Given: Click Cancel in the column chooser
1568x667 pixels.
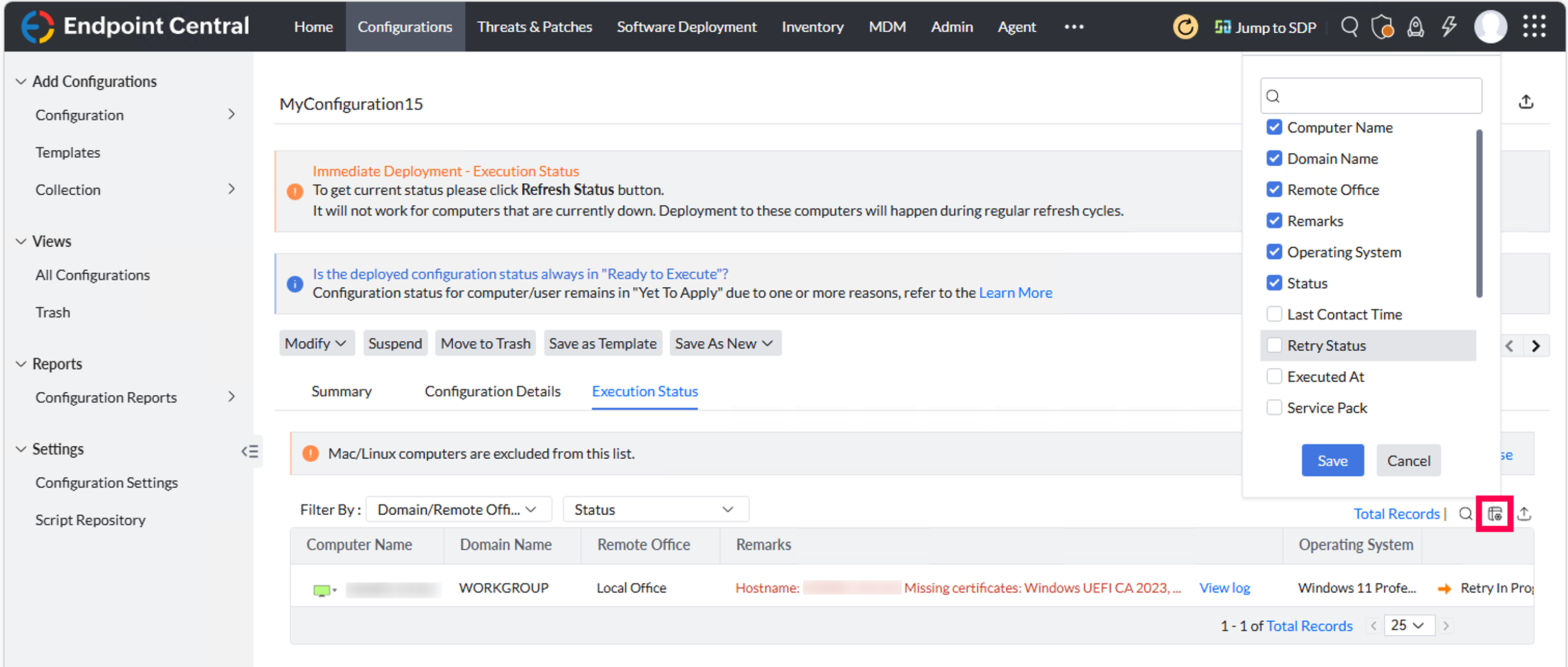Looking at the screenshot, I should pos(1408,460).
